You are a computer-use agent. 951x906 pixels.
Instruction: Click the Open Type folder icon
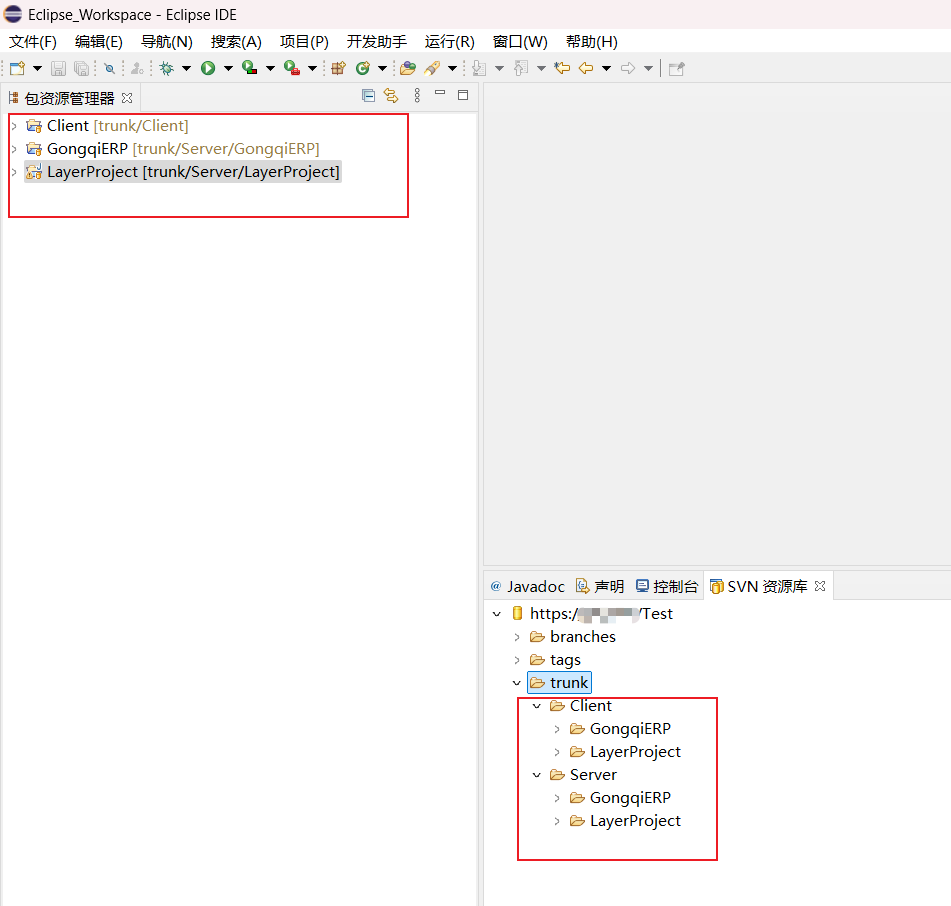pos(408,69)
